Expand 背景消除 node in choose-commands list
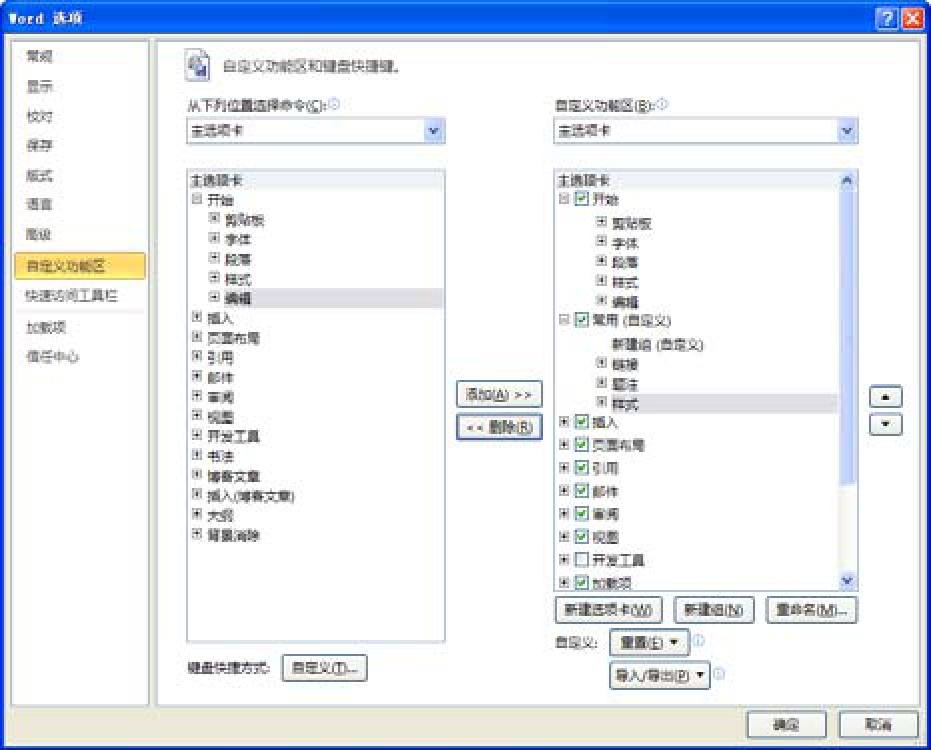Screen dimensions: 931x750 [197, 533]
